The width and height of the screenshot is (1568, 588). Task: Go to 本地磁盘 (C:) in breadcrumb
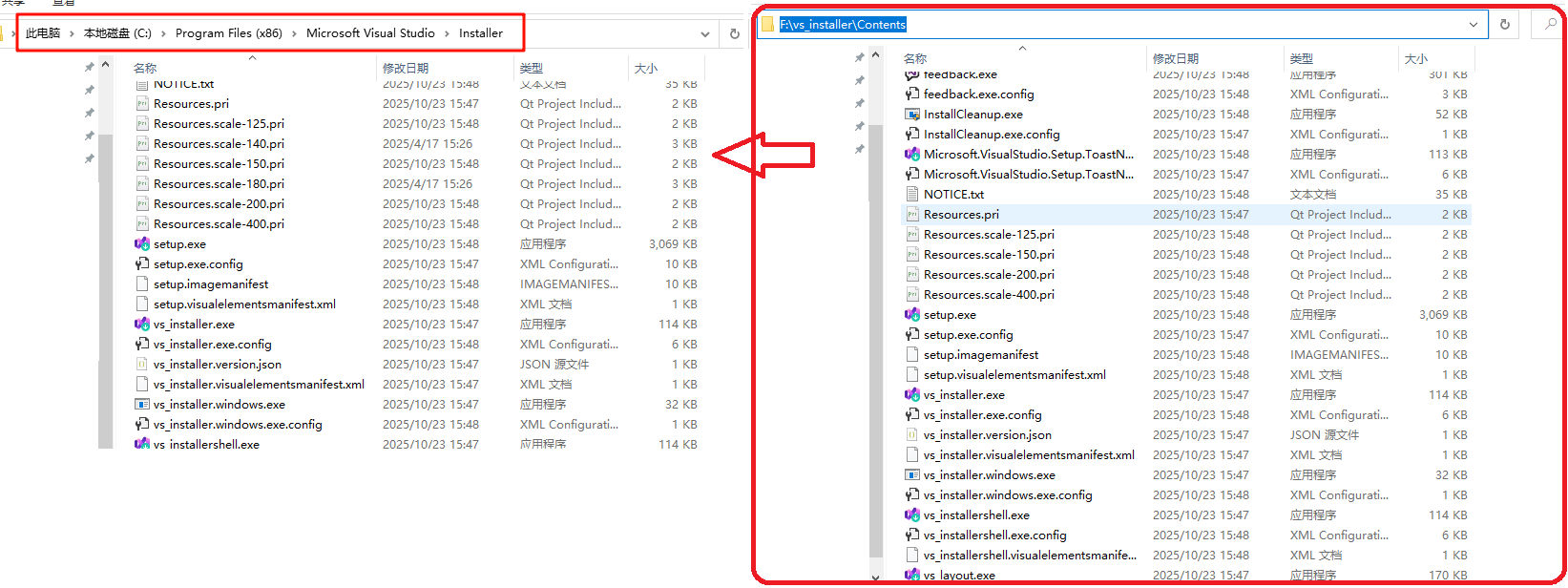(117, 33)
